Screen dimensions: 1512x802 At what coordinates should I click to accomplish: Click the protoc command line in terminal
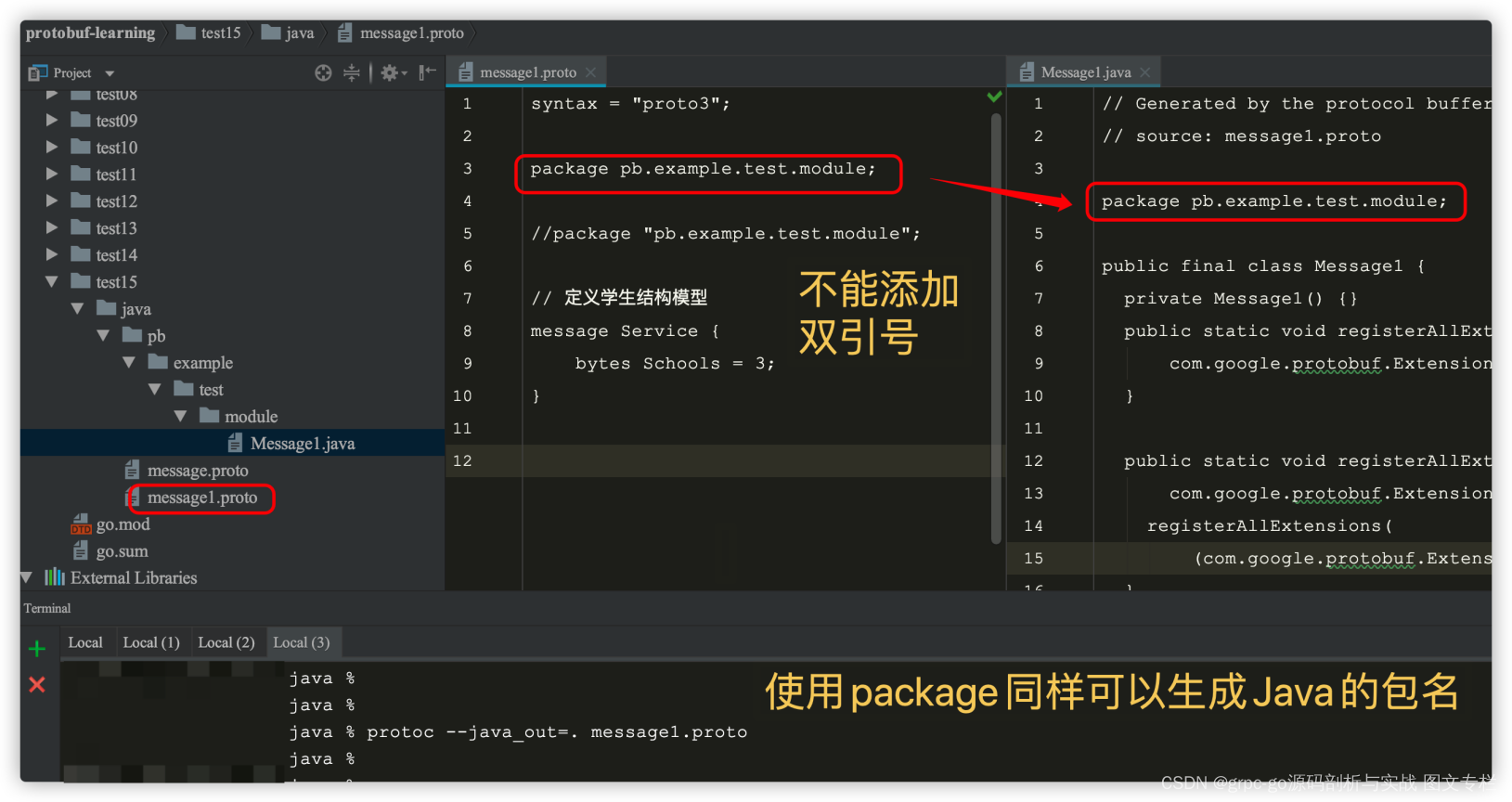[518, 731]
